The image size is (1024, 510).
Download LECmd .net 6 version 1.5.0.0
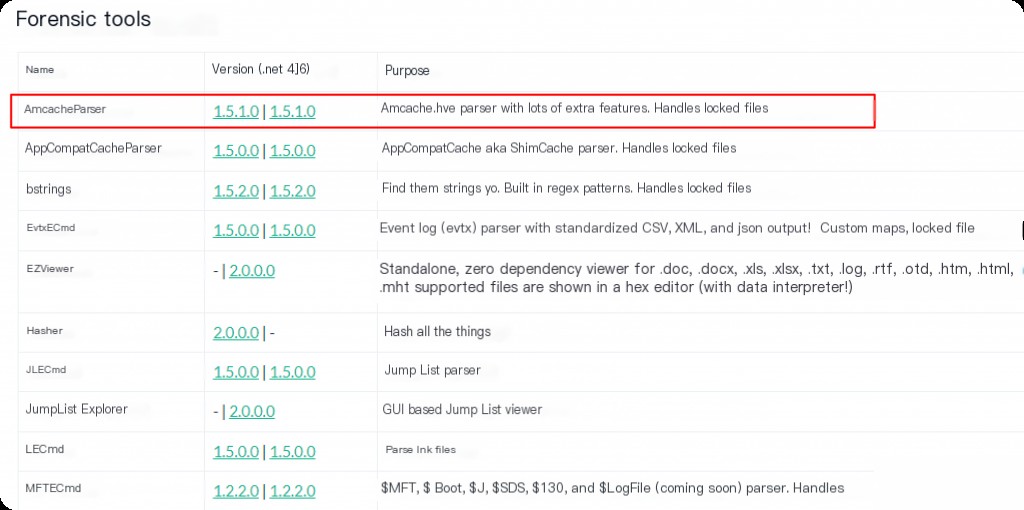pos(293,452)
